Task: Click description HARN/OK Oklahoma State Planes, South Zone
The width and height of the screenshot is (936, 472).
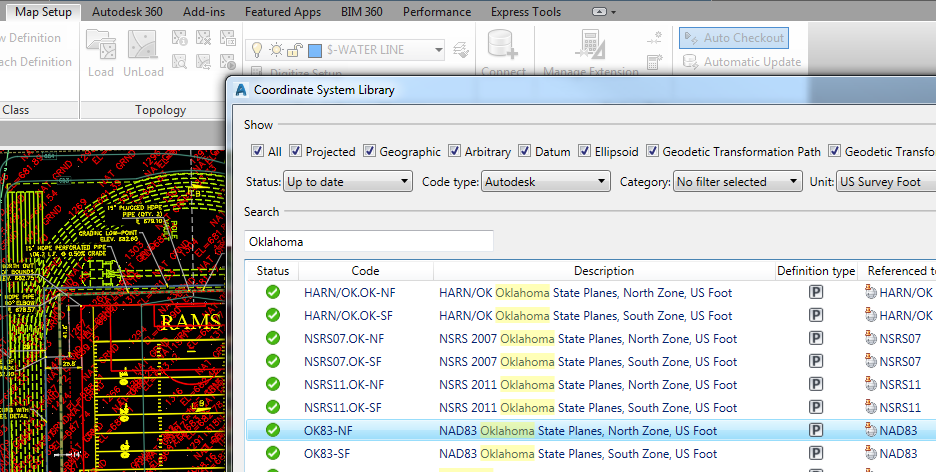Action: [x=586, y=316]
